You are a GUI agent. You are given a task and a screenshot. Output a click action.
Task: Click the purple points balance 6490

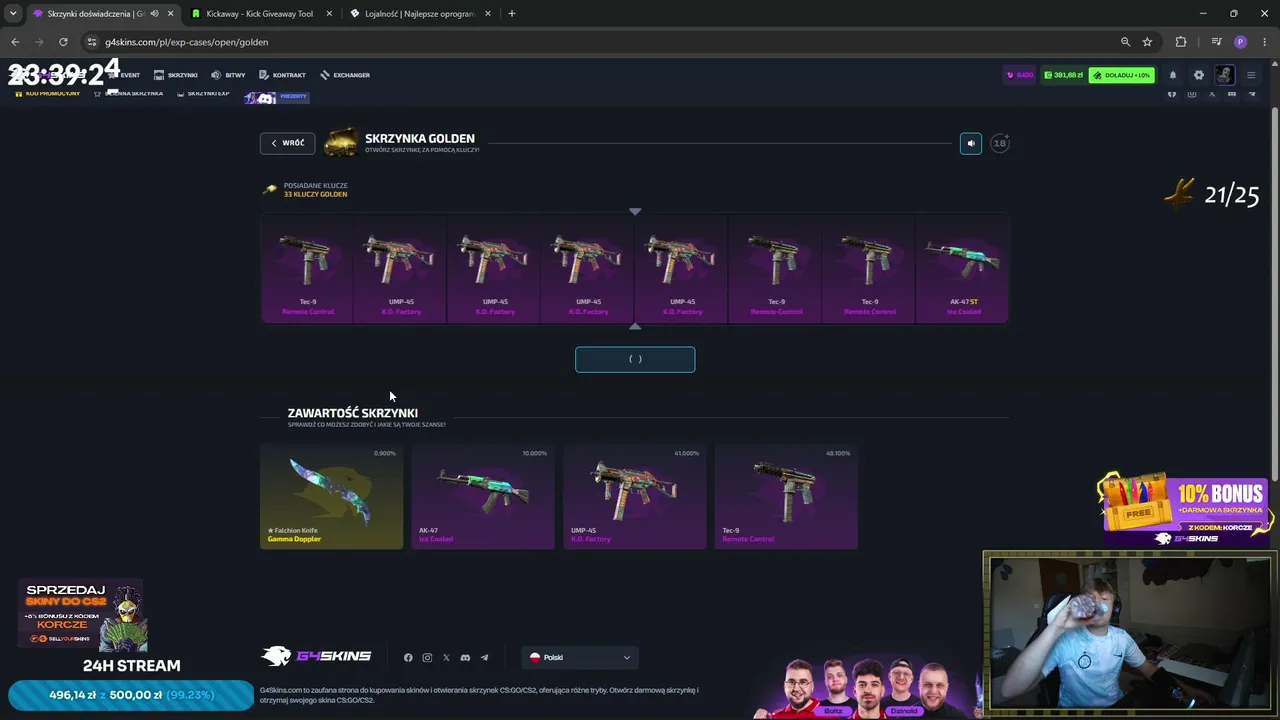[x=1020, y=75]
